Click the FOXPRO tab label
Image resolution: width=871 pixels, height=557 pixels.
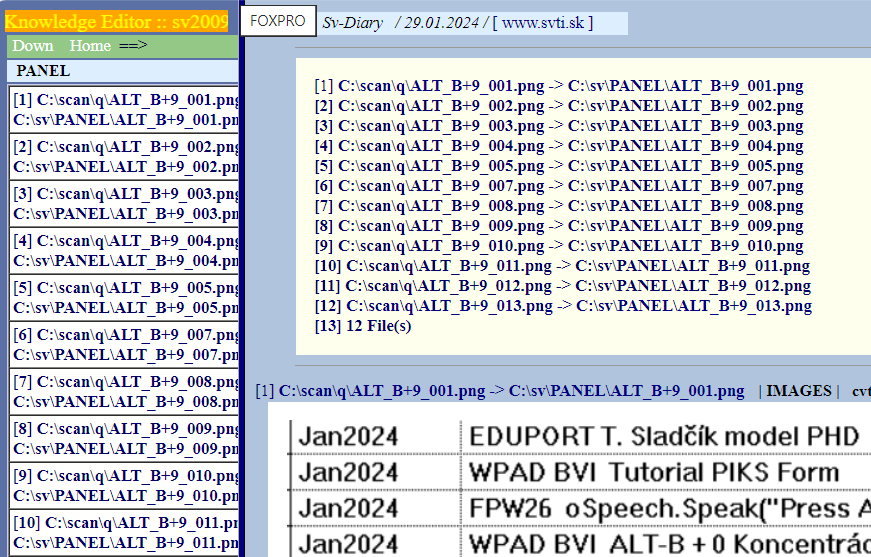click(x=278, y=21)
